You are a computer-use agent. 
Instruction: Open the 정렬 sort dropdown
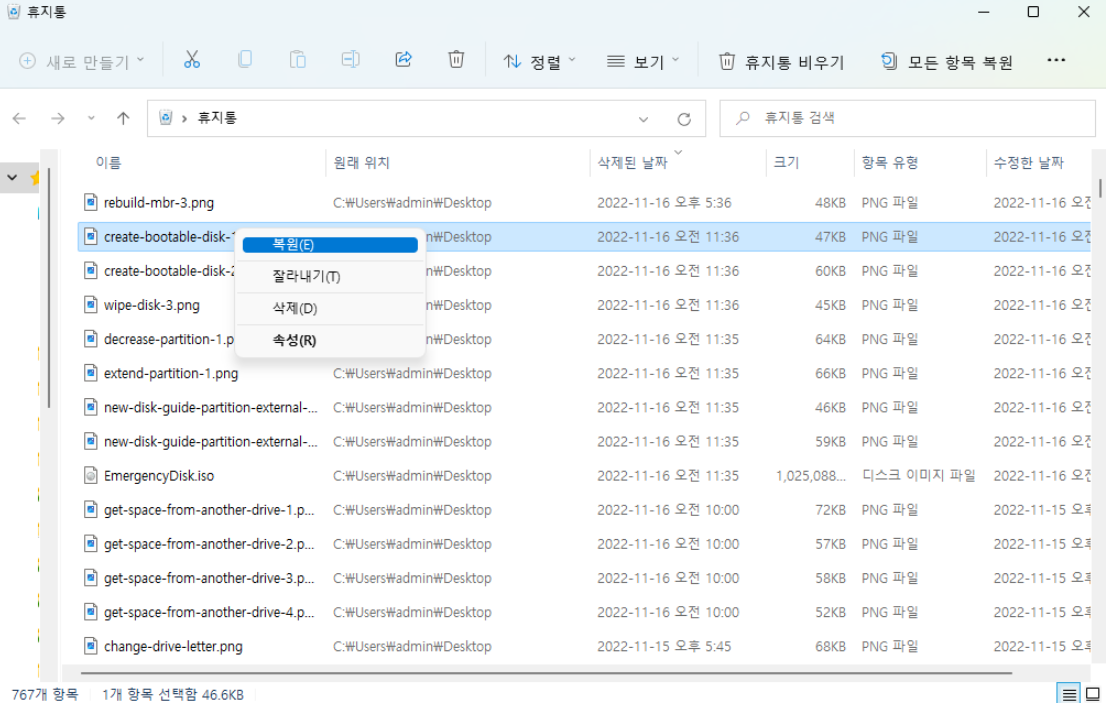(540, 61)
